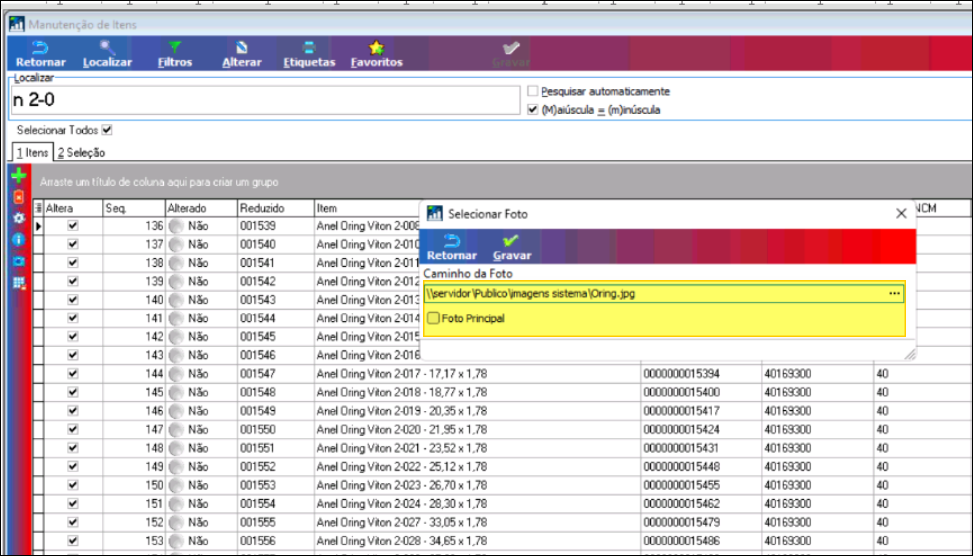This screenshot has width=973, height=556.
Task: Click Gravar in Selecionar Foto dialog
Action: pyautogui.click(x=512, y=247)
